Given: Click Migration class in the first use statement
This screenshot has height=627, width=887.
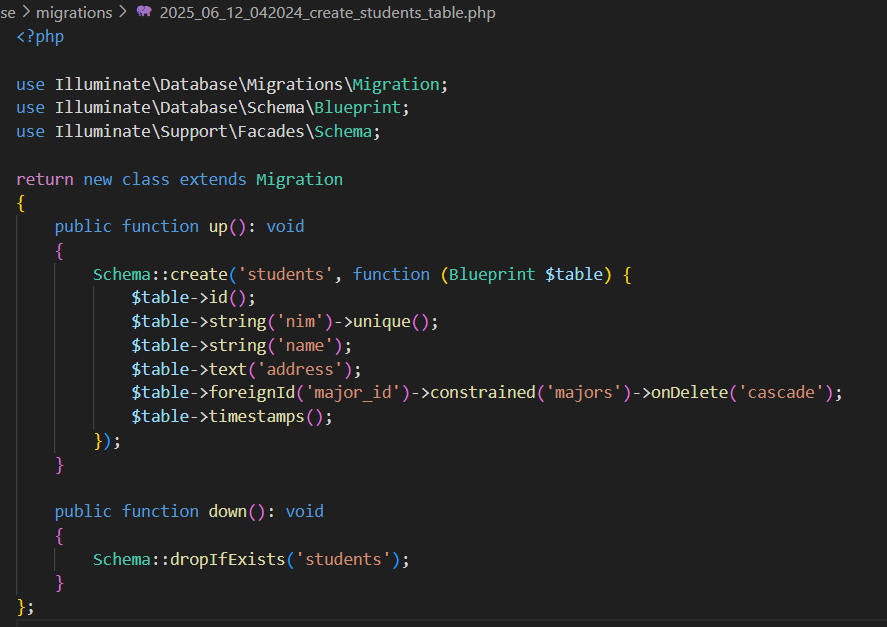Looking at the screenshot, I should click(x=395, y=84).
